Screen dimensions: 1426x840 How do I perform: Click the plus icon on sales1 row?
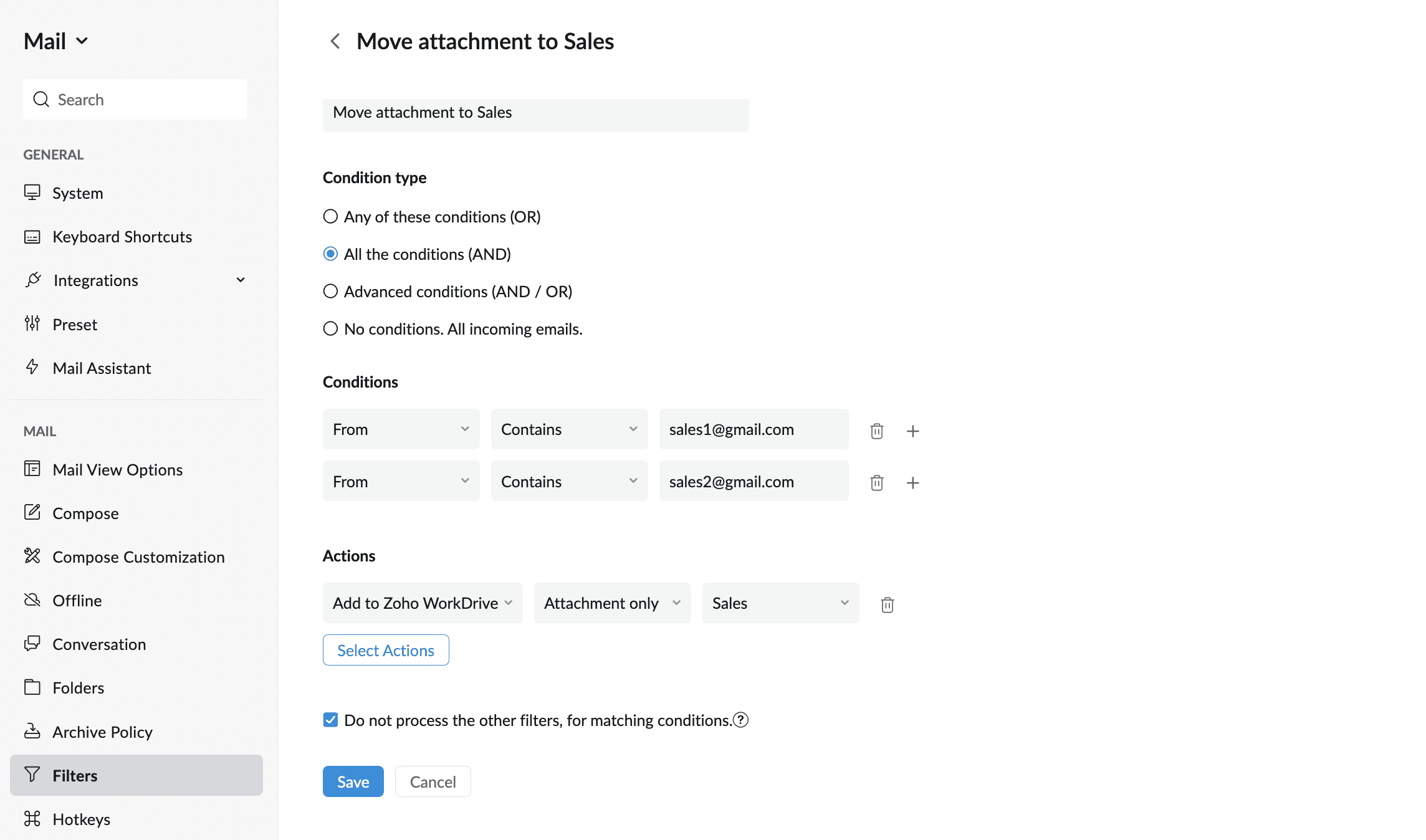[912, 431]
